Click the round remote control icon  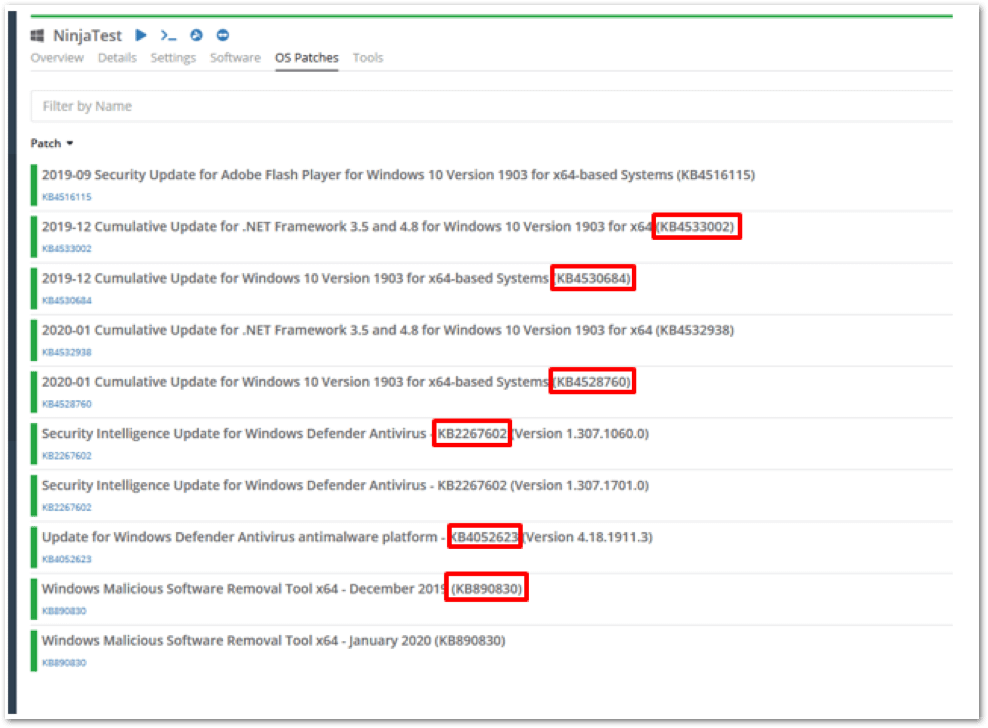tap(196, 35)
